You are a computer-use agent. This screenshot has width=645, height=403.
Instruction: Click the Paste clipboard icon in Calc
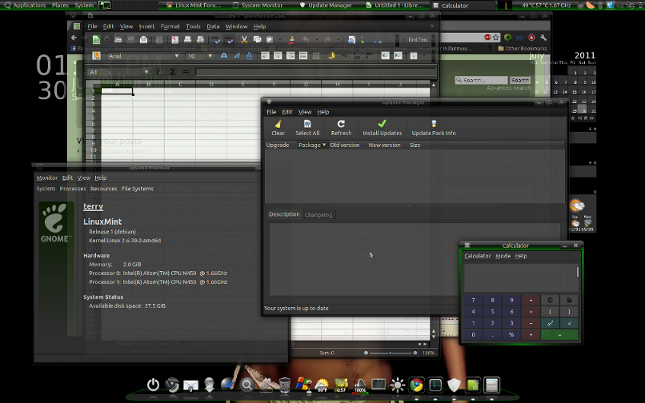click(270, 39)
